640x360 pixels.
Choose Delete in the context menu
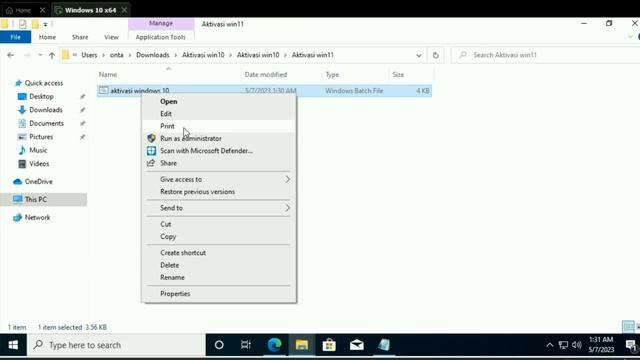(169, 265)
